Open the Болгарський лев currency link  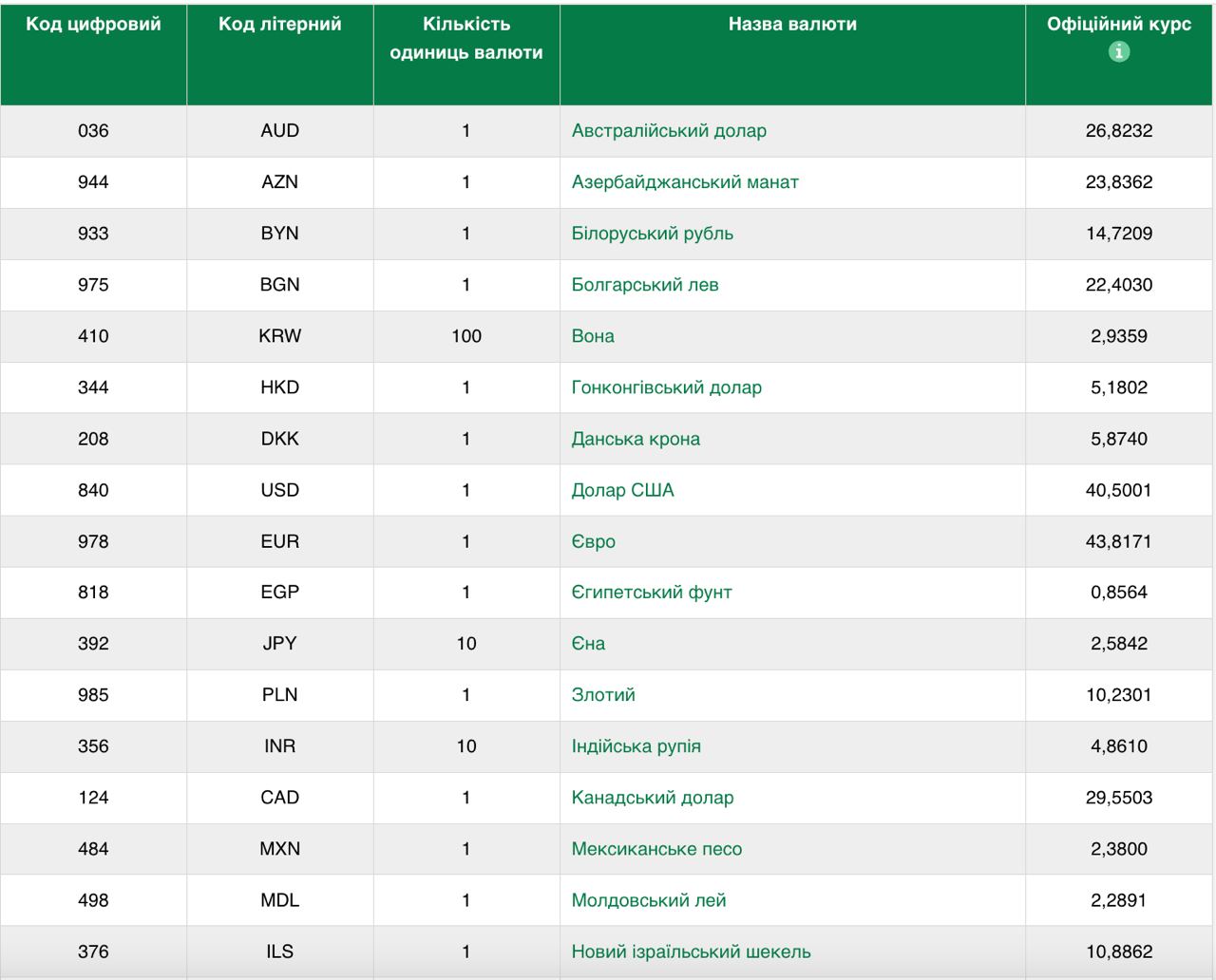(644, 285)
